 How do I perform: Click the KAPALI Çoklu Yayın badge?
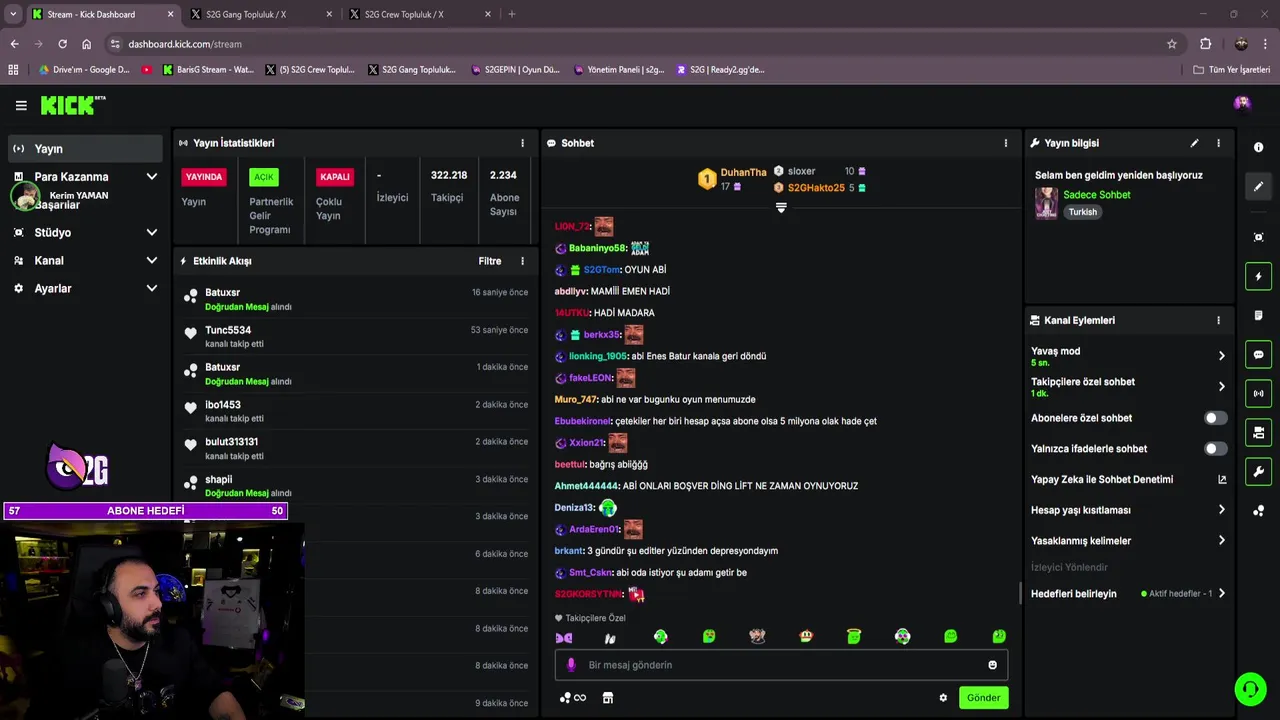tap(334, 177)
